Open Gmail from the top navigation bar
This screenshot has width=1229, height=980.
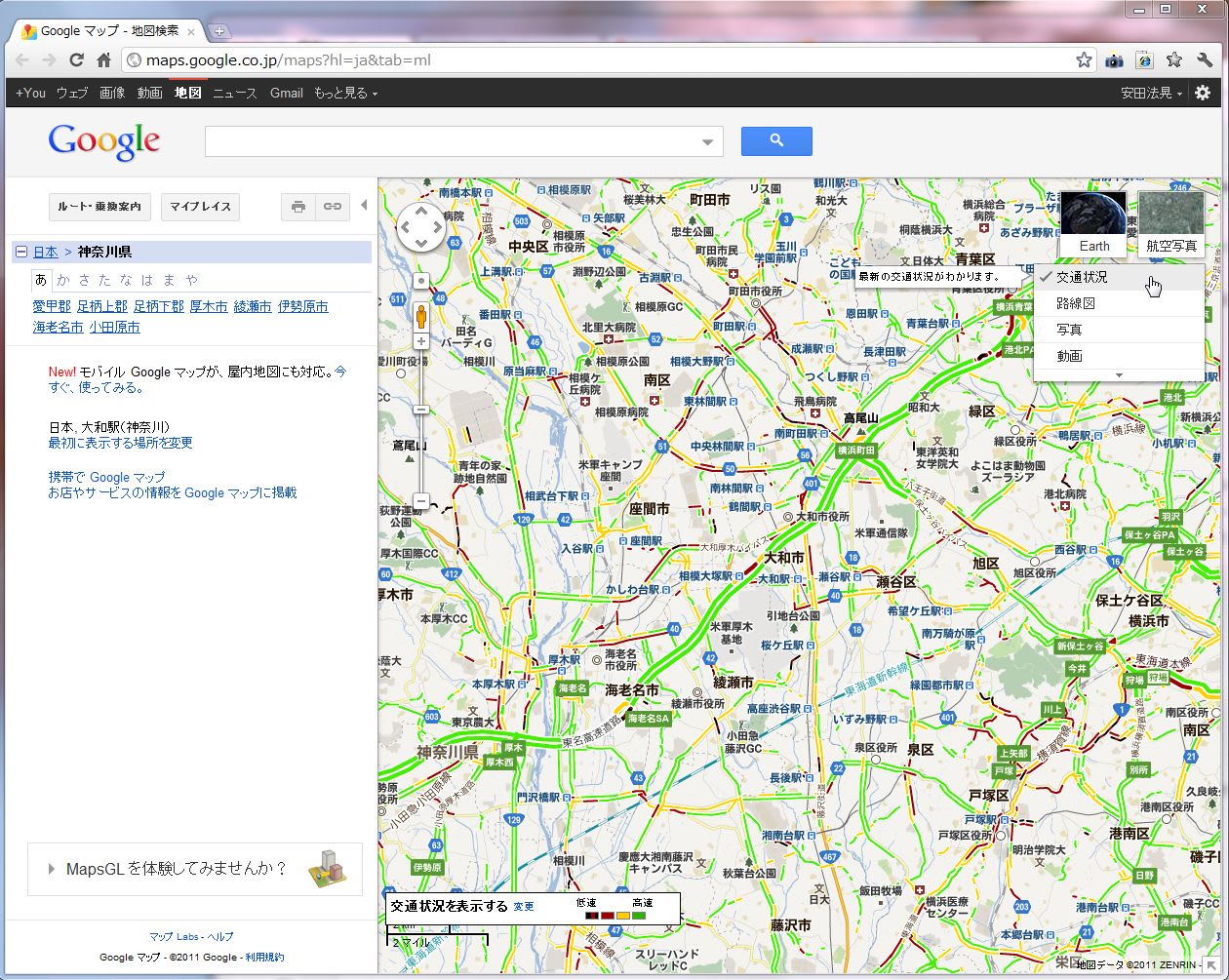(x=287, y=93)
